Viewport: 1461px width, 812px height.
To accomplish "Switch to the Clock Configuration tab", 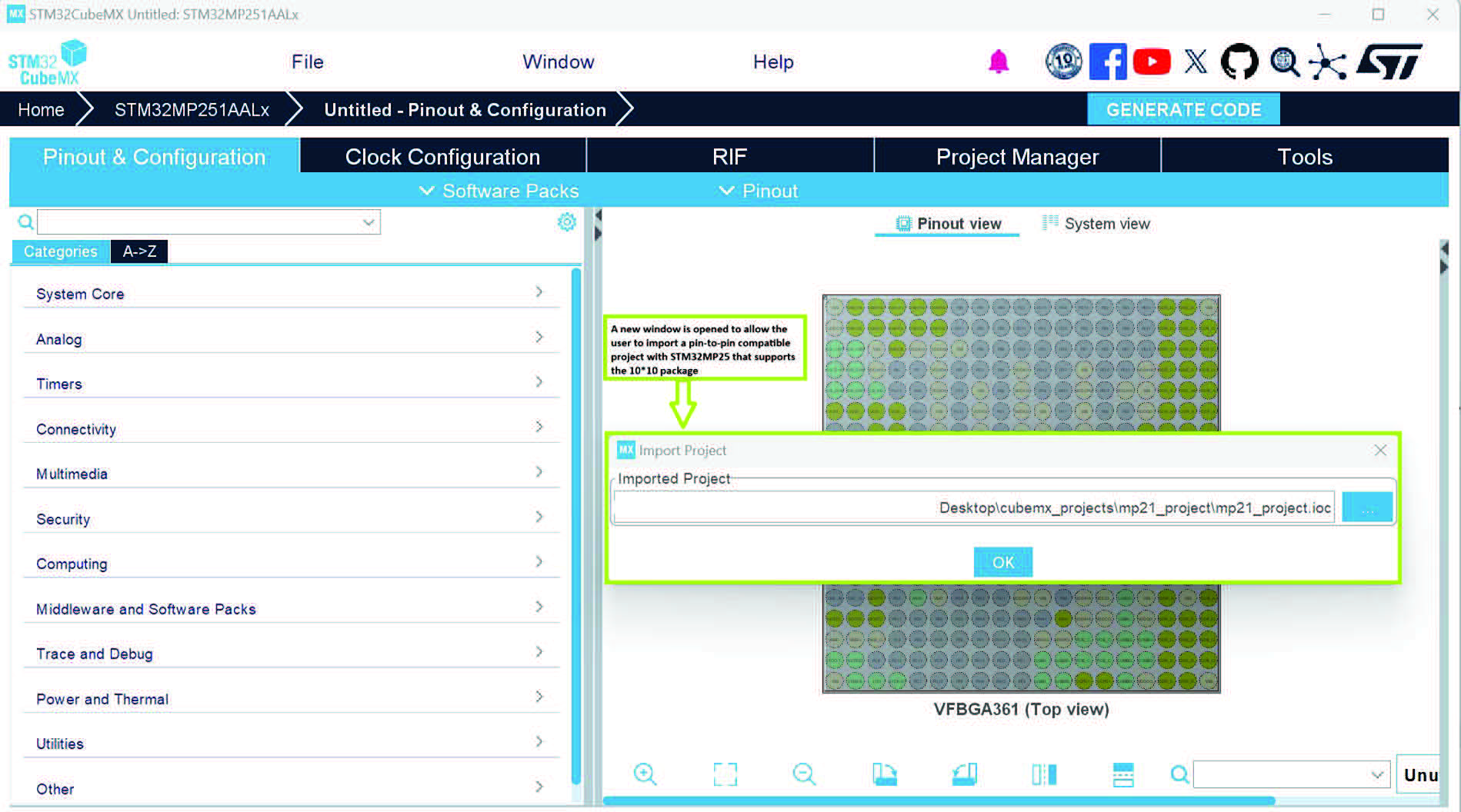I will click(x=443, y=157).
